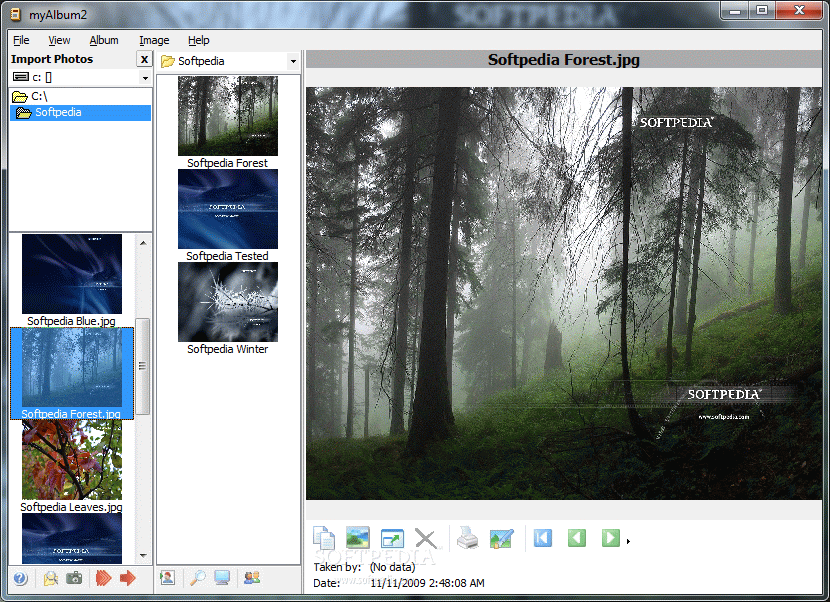Go to previous image with green left arrow
The height and width of the screenshot is (602, 830).
coord(577,538)
